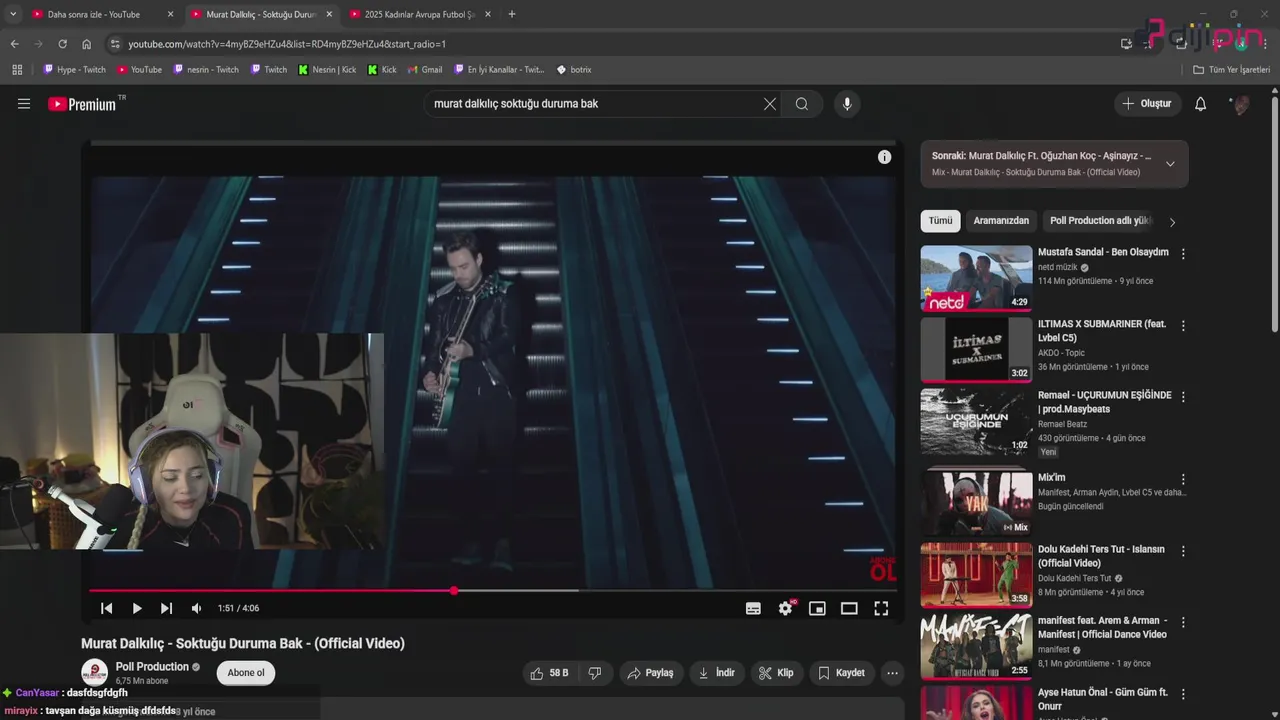Reload the current page
This screenshot has height=720, width=1280.
tap(62, 44)
